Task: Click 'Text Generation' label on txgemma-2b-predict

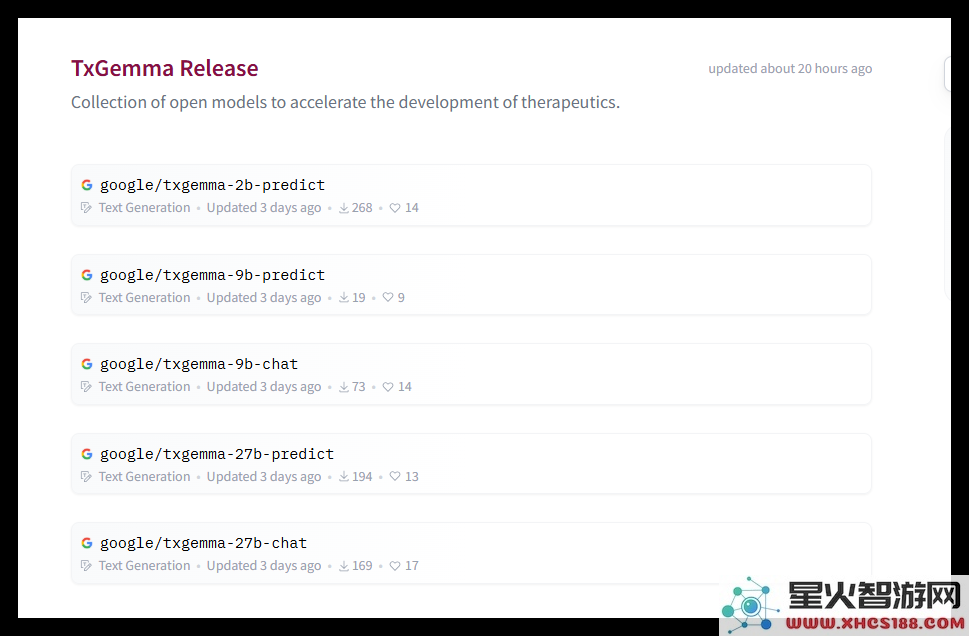Action: pyautogui.click(x=145, y=208)
